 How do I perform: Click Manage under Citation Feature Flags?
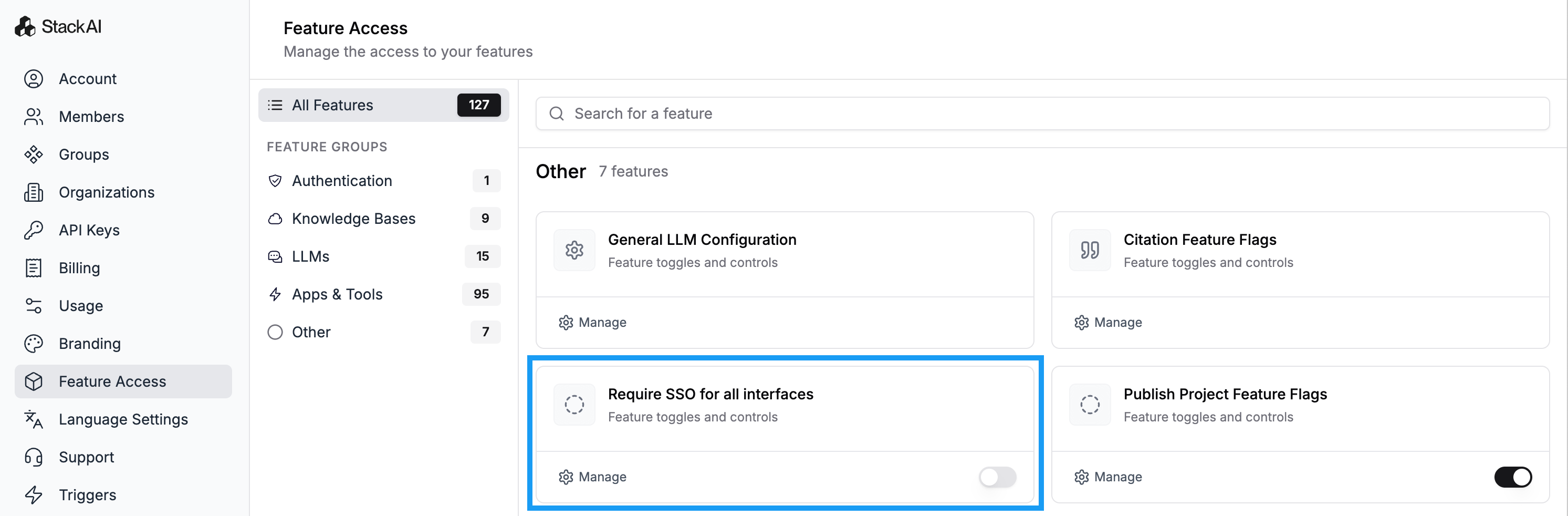click(x=1108, y=322)
